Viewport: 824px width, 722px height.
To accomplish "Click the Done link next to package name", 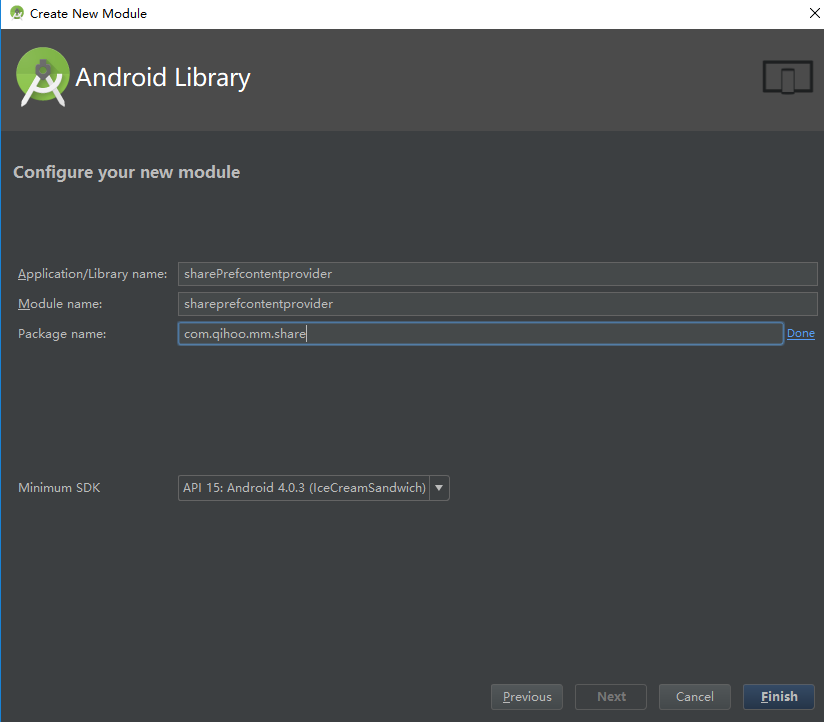I will pyautogui.click(x=800, y=333).
